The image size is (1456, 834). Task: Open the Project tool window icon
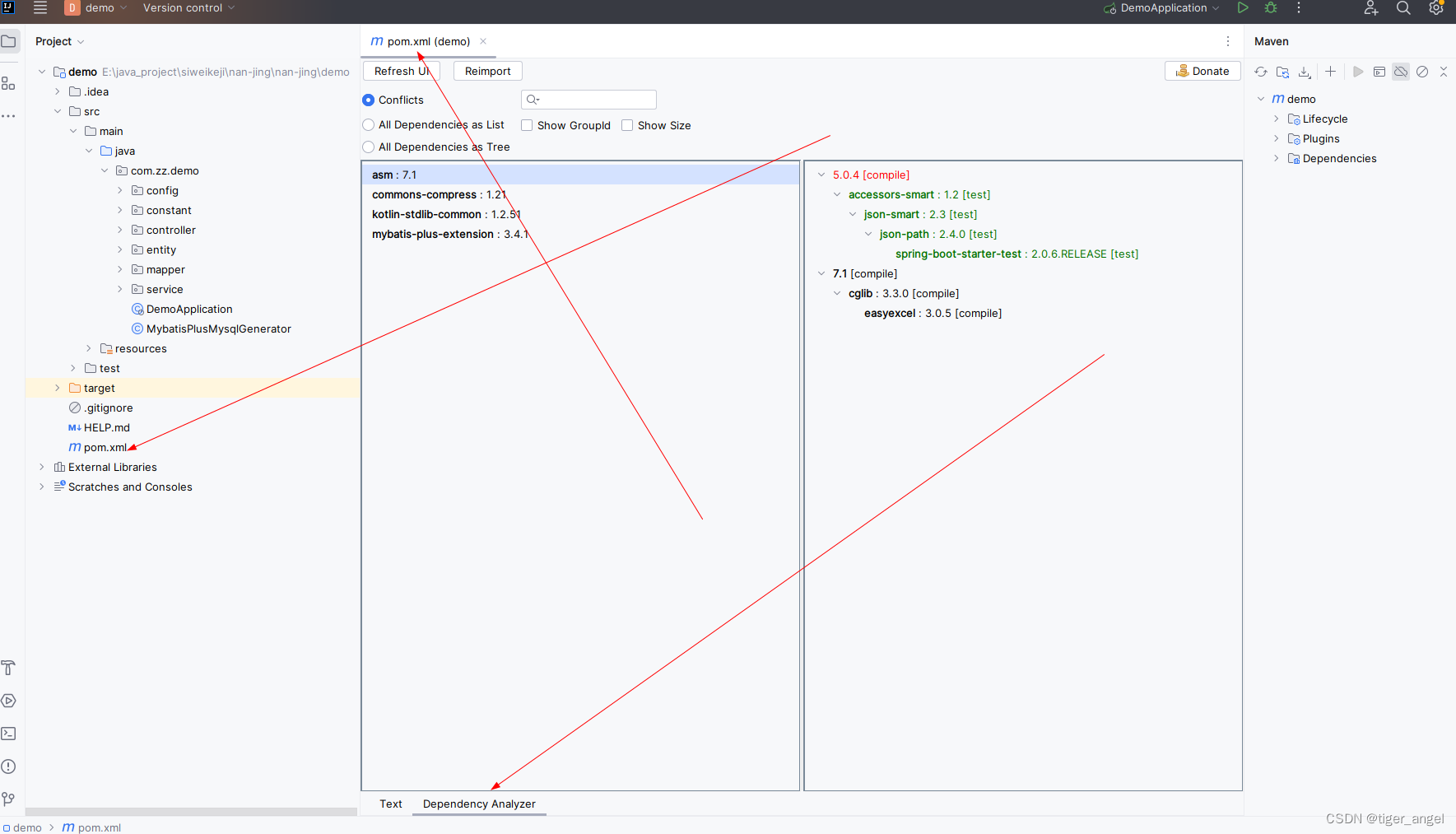[9, 41]
